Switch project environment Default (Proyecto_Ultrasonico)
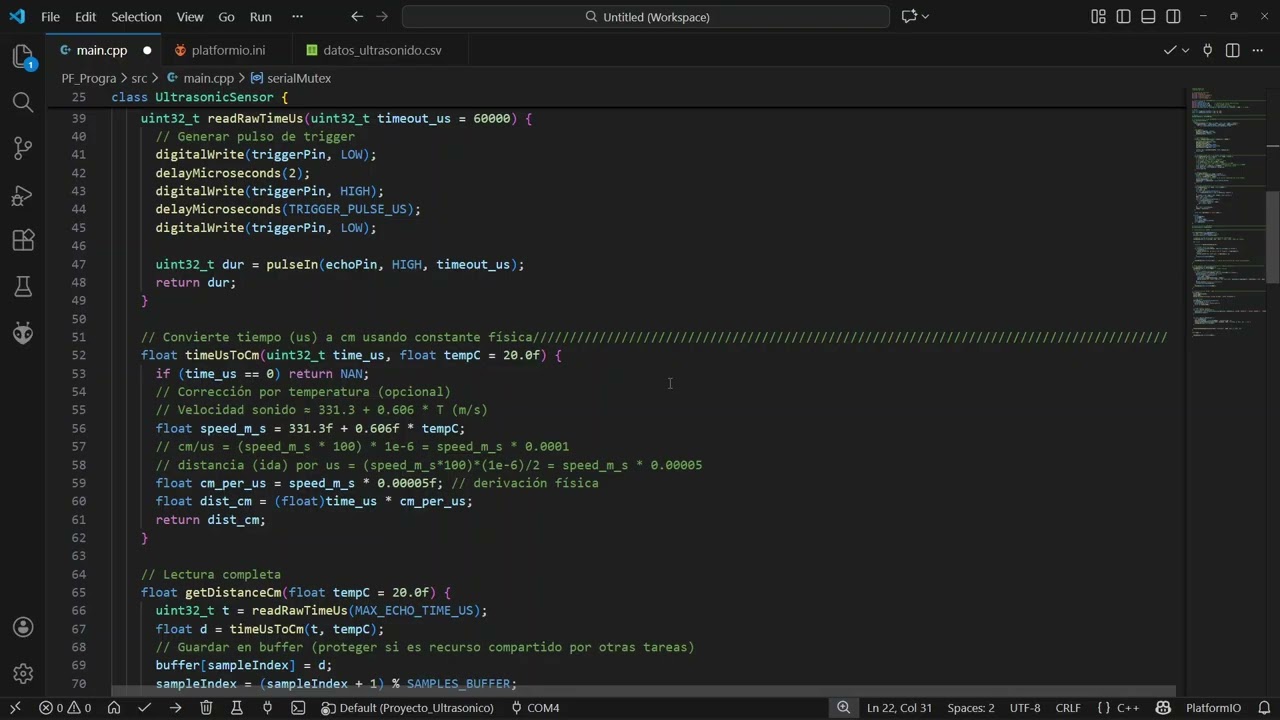The height and width of the screenshot is (720, 1280). pyautogui.click(x=407, y=708)
